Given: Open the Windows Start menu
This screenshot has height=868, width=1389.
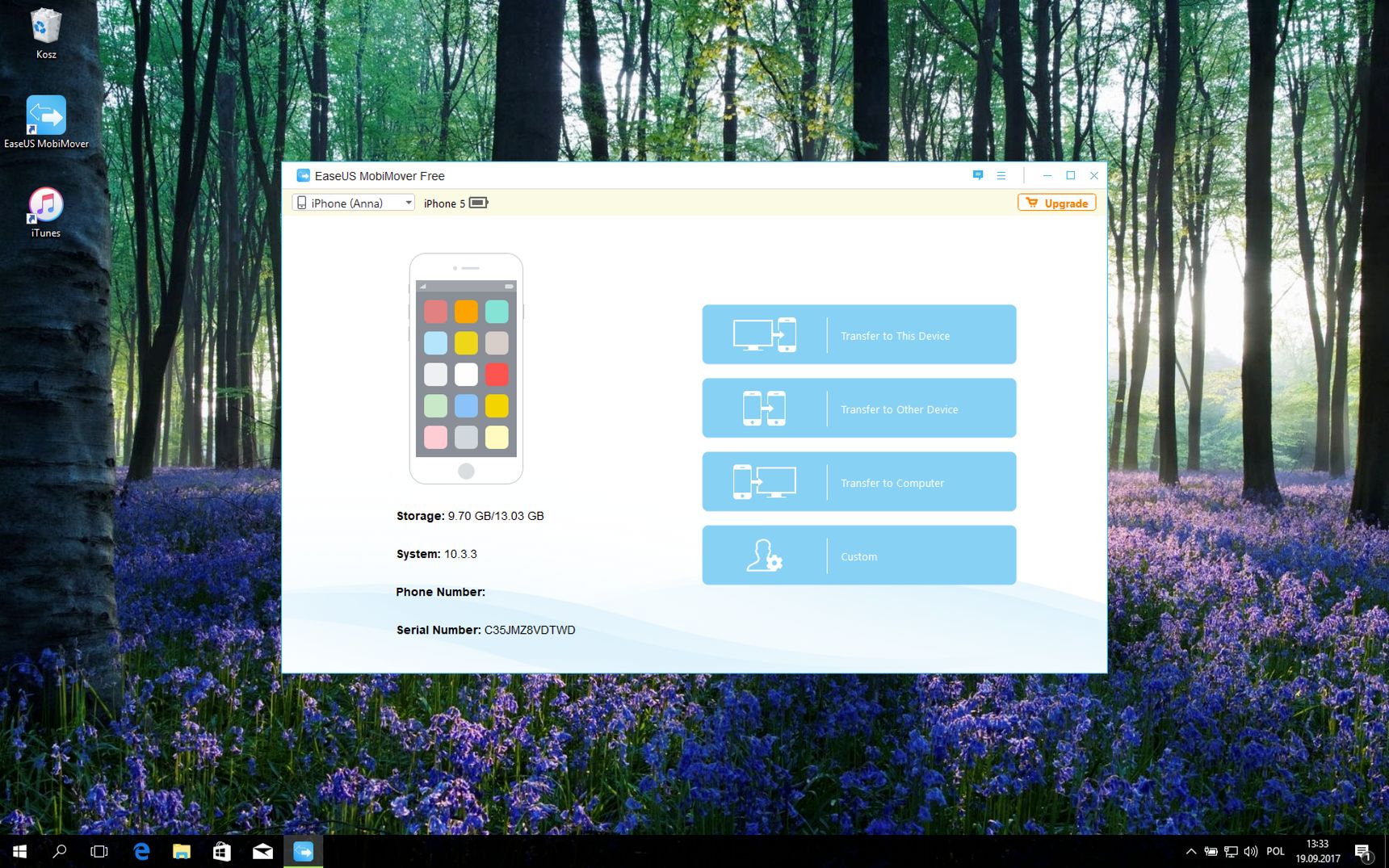Looking at the screenshot, I should [19, 851].
